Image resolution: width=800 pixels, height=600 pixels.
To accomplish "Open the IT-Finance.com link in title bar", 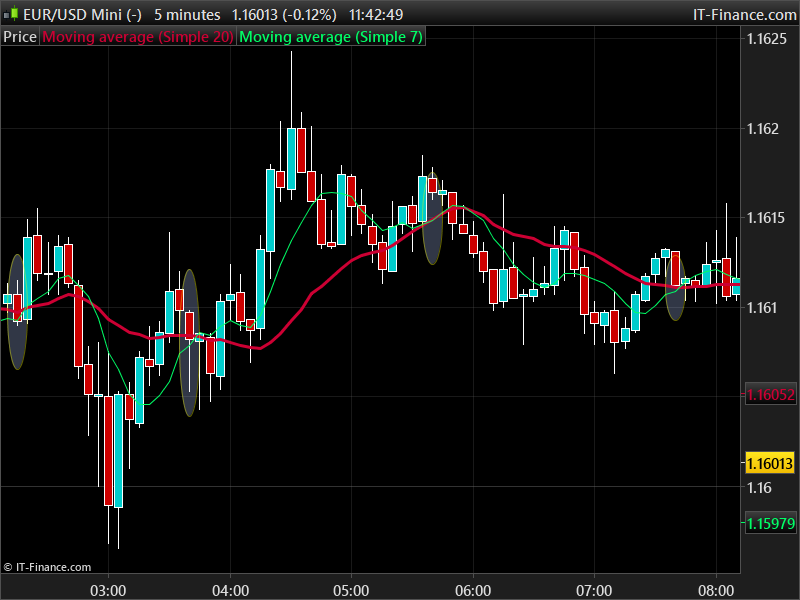I will pyautogui.click(x=744, y=14).
